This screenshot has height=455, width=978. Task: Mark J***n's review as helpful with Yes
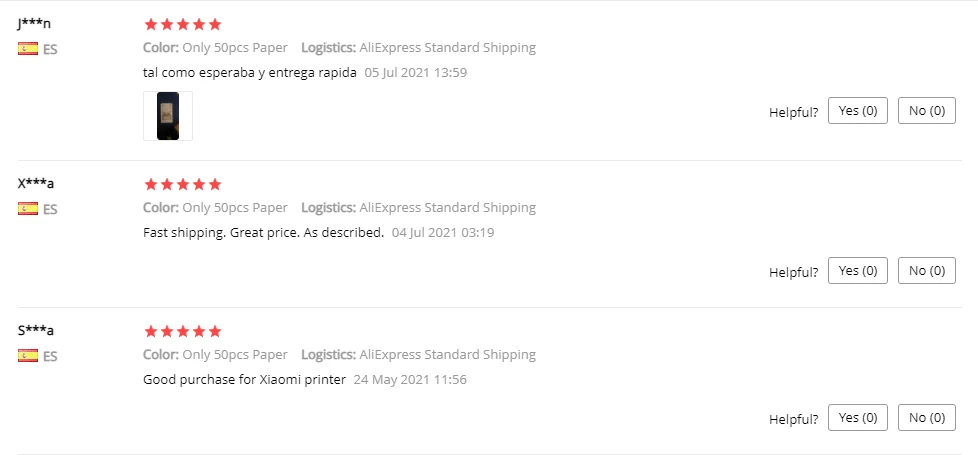pyautogui.click(x=857, y=111)
